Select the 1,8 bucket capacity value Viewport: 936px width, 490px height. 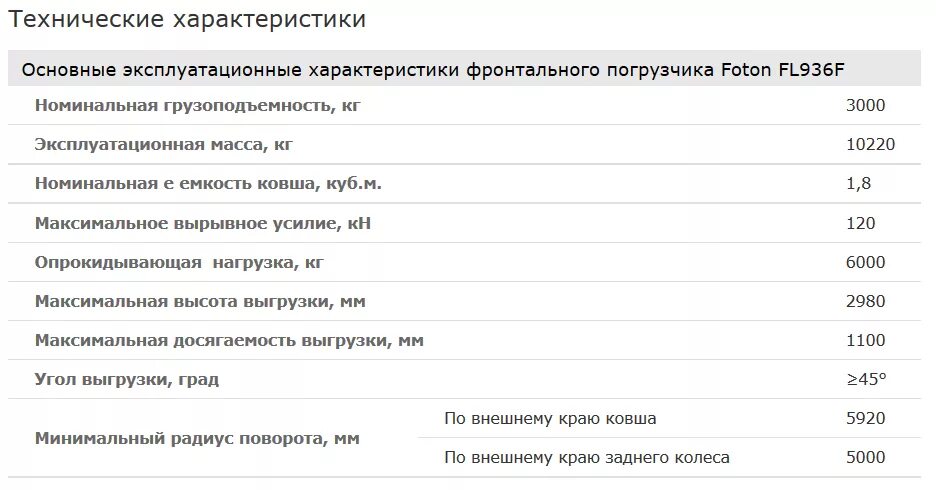coord(858,183)
